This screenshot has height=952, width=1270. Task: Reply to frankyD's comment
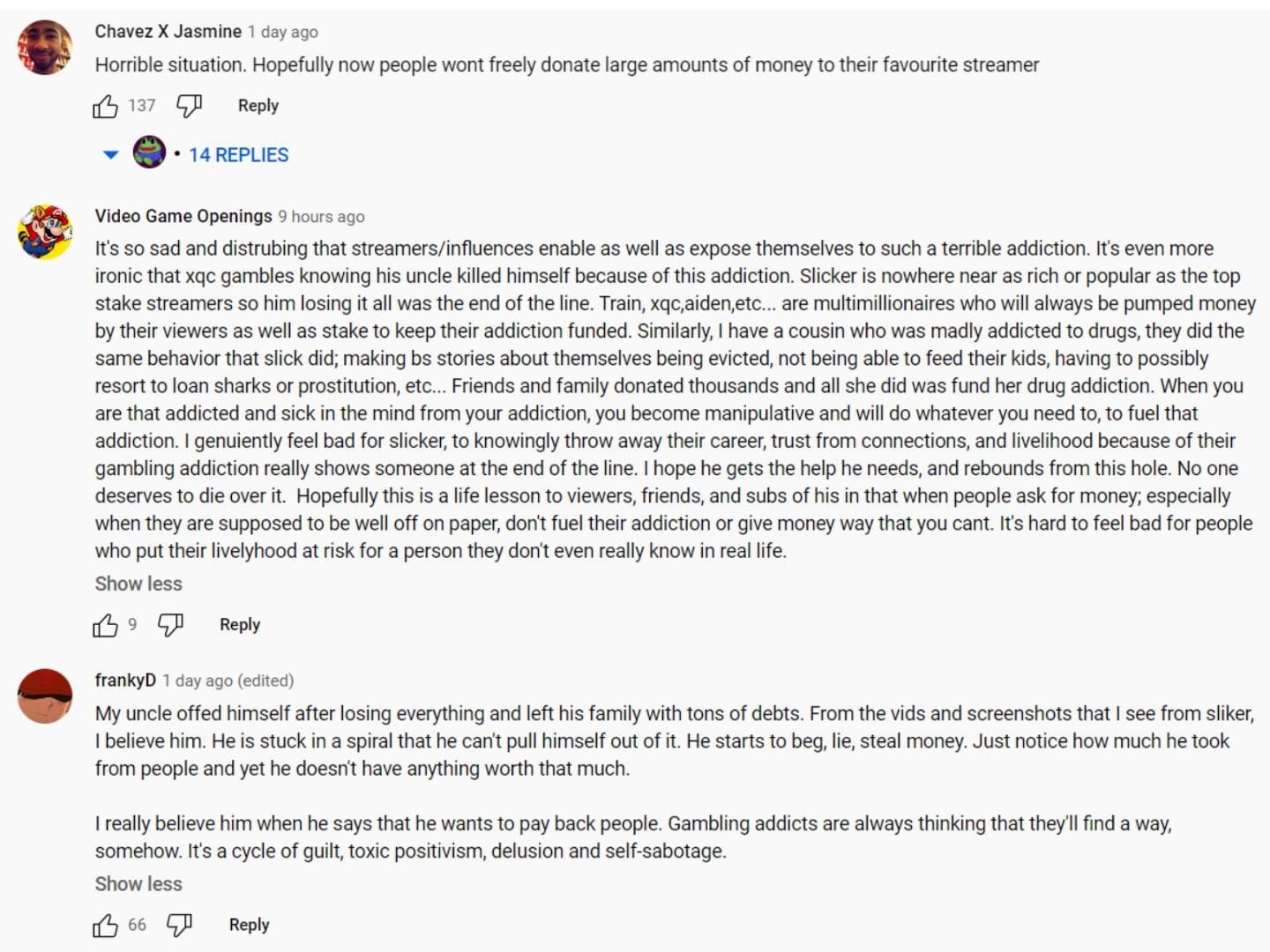click(x=249, y=925)
